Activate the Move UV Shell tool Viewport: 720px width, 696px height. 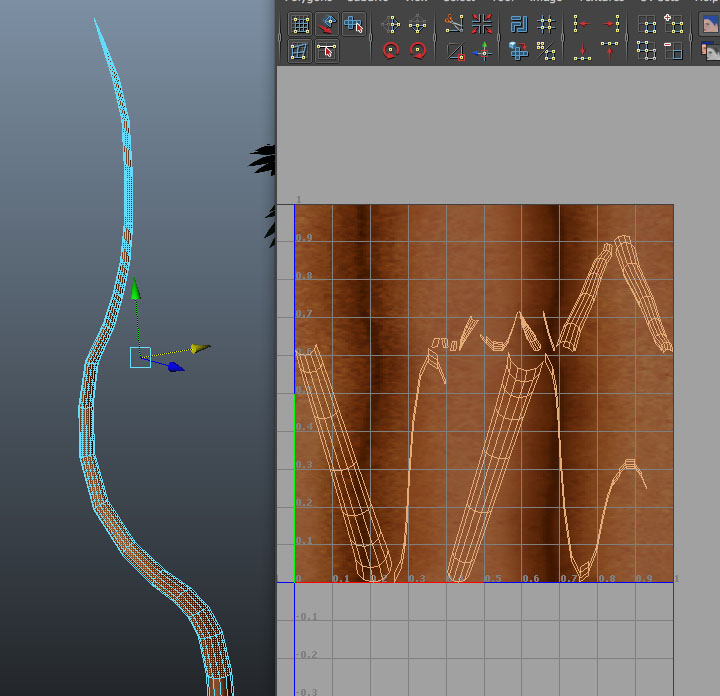coord(327,24)
